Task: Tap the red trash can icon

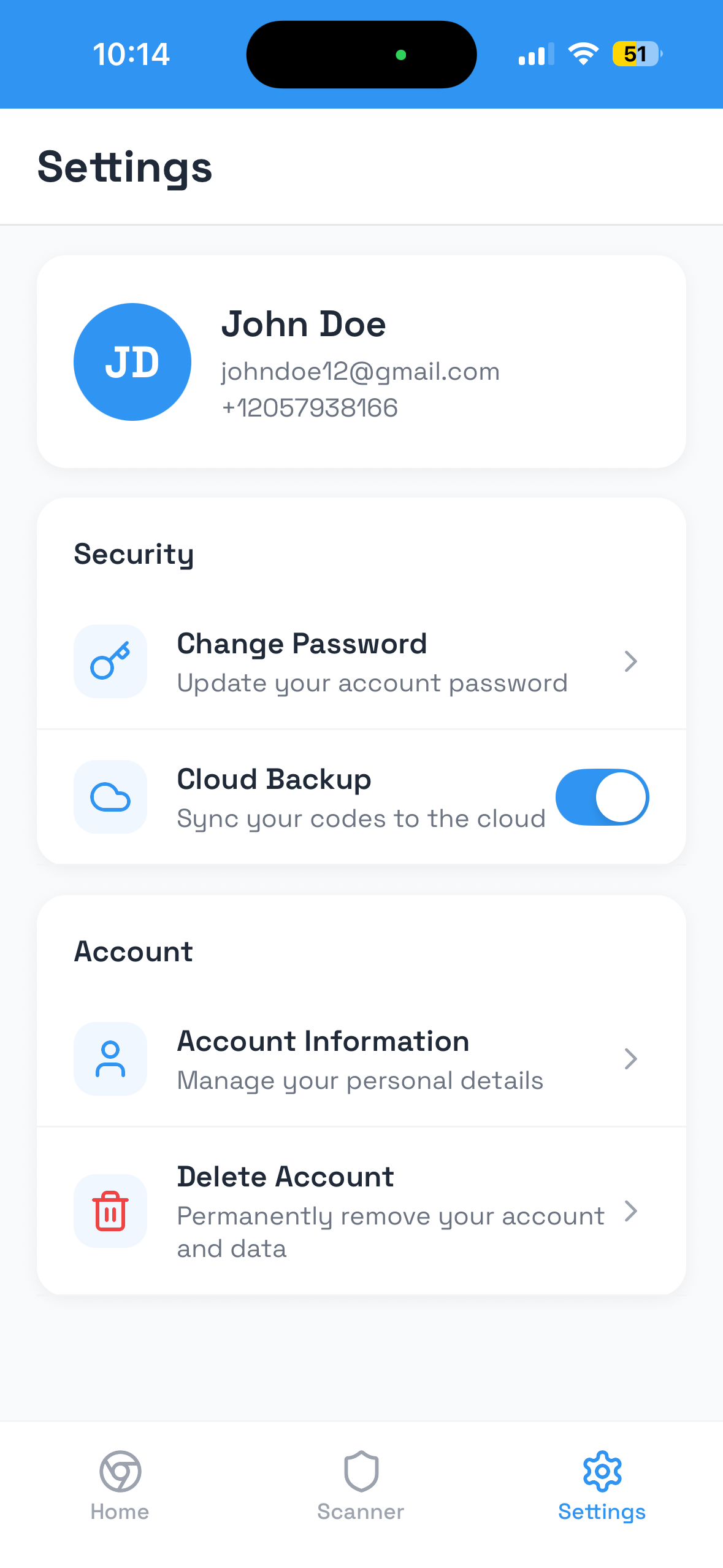Action: click(110, 1210)
